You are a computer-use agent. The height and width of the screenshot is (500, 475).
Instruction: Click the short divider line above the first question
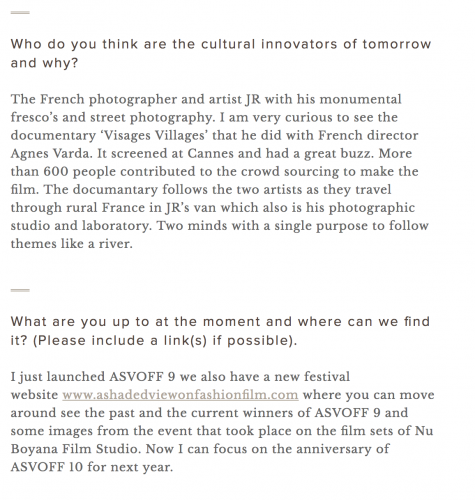coord(20,13)
